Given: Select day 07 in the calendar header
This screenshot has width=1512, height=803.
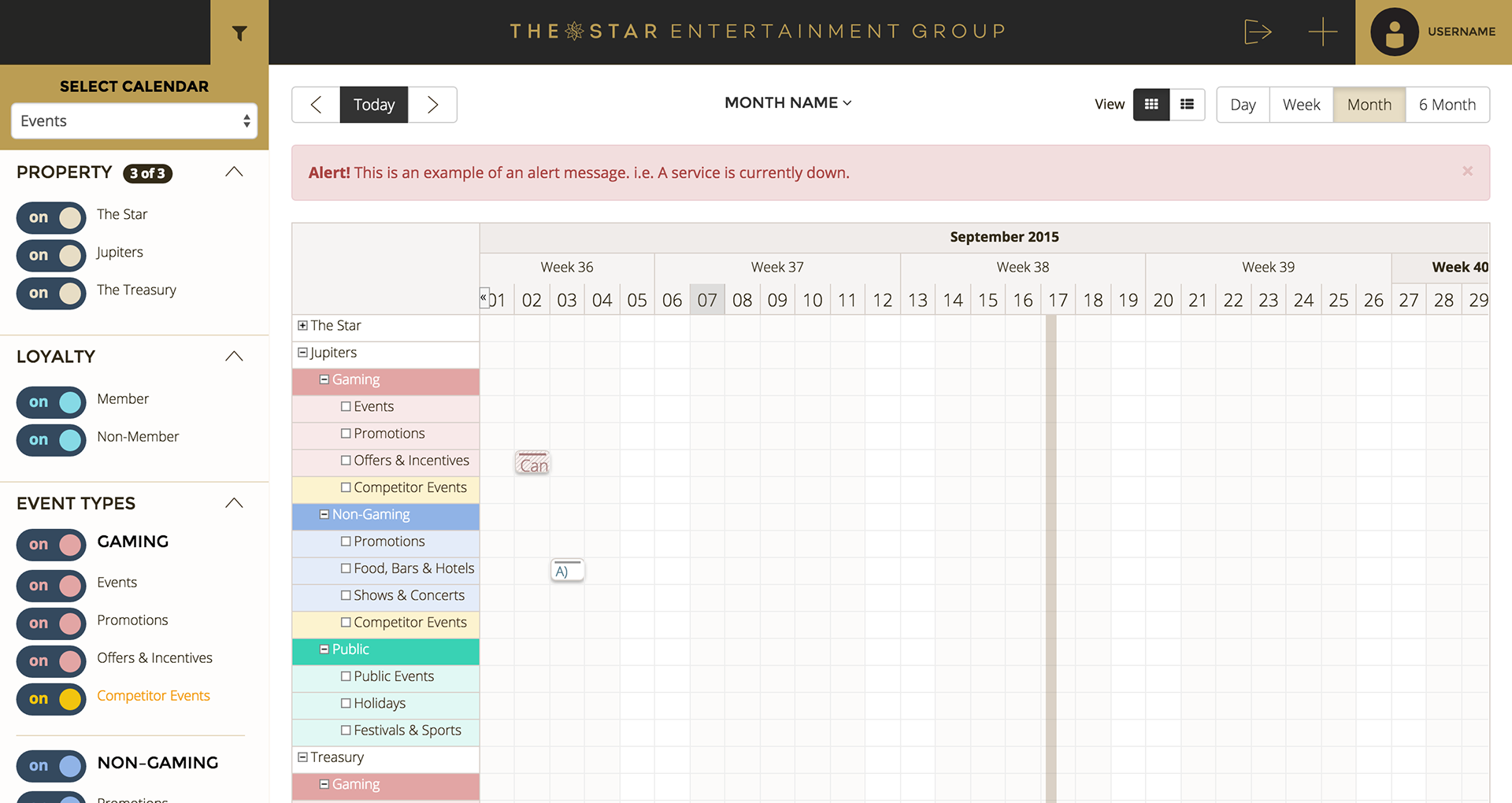Looking at the screenshot, I should [x=707, y=300].
